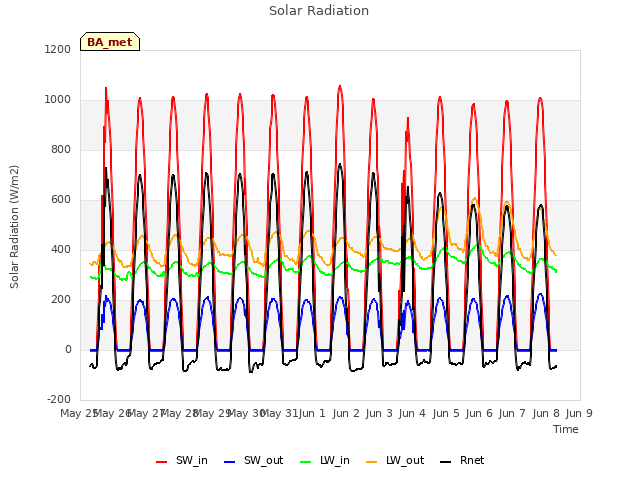The image size is (640, 480).
Task: Click the 800 y-axis tick label
Action: [x=61, y=149]
